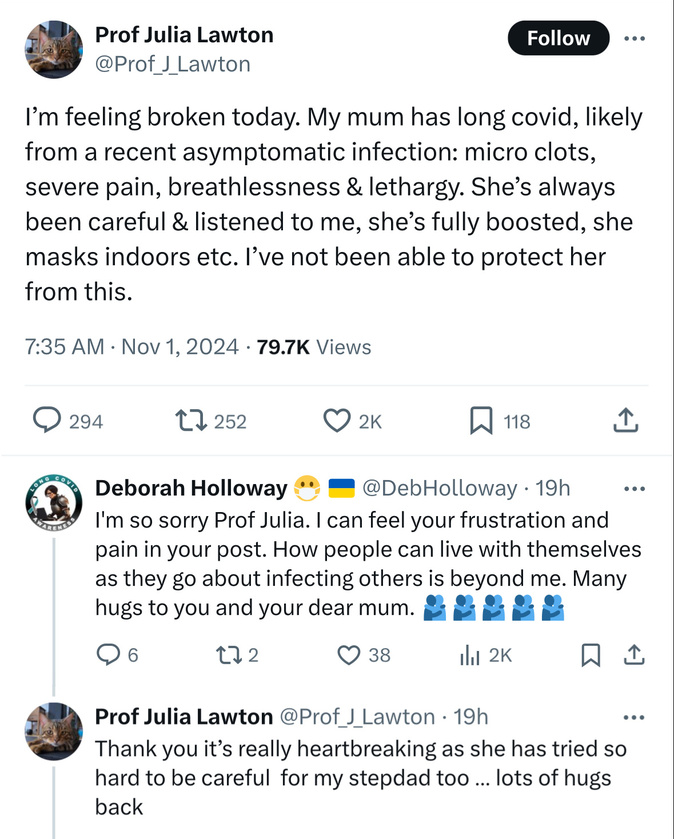Open more options on Julia's thank you reply
The height and width of the screenshot is (839, 674).
click(634, 716)
